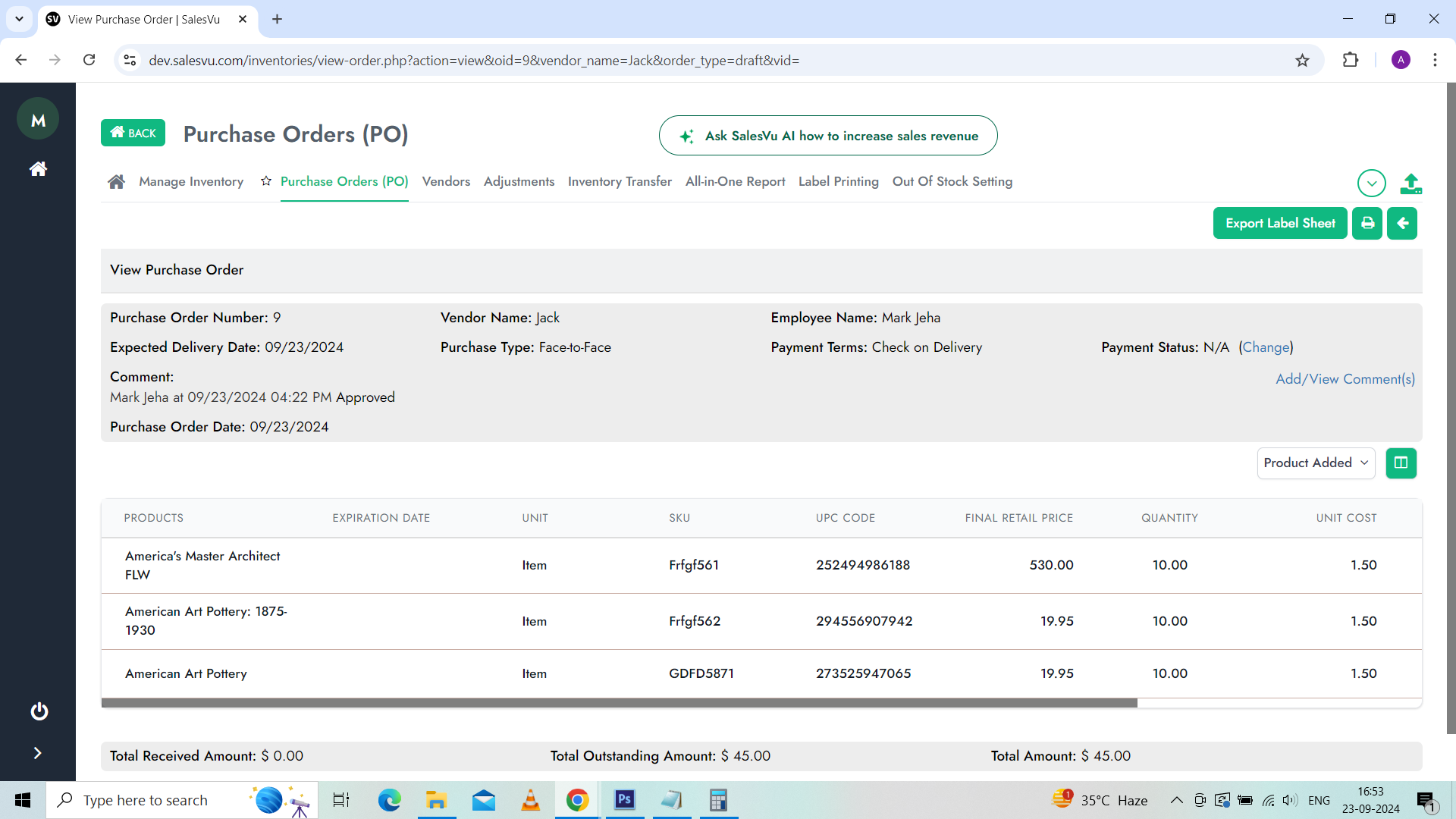1456x819 pixels.
Task: Open File Explorer from taskbar
Action: (436, 800)
